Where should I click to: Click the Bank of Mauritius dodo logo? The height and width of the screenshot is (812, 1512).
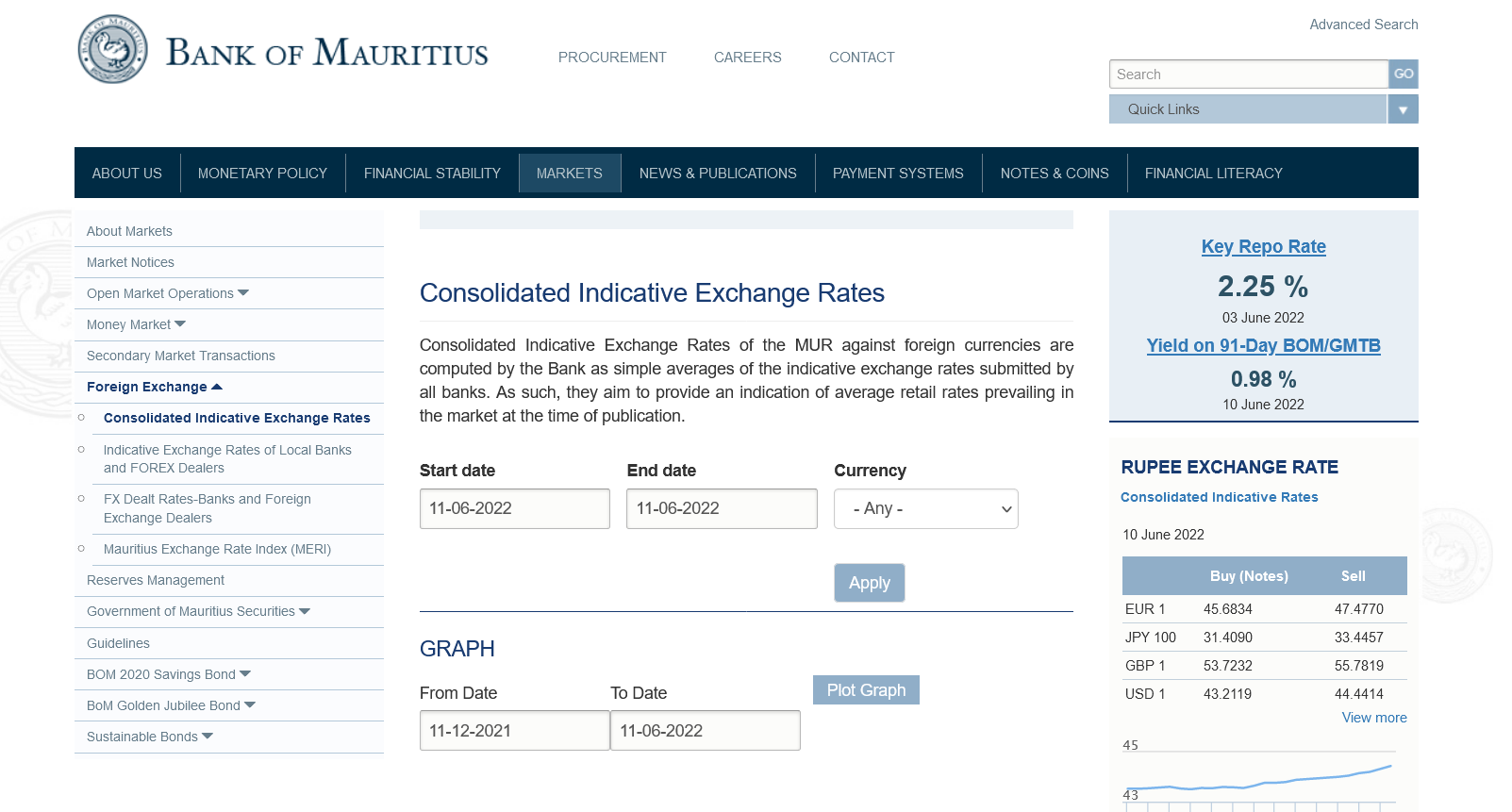(113, 49)
